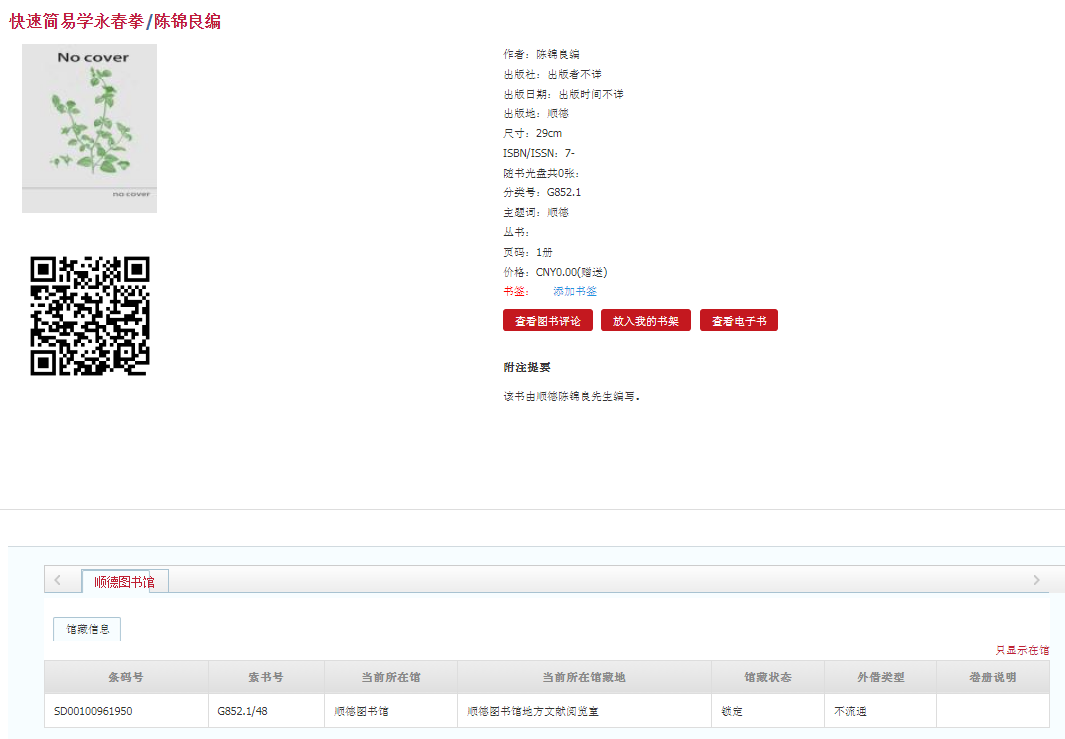This screenshot has width=1065, height=739.
Task: Click the book title 快速简易学永春拳
Action: pos(77,21)
